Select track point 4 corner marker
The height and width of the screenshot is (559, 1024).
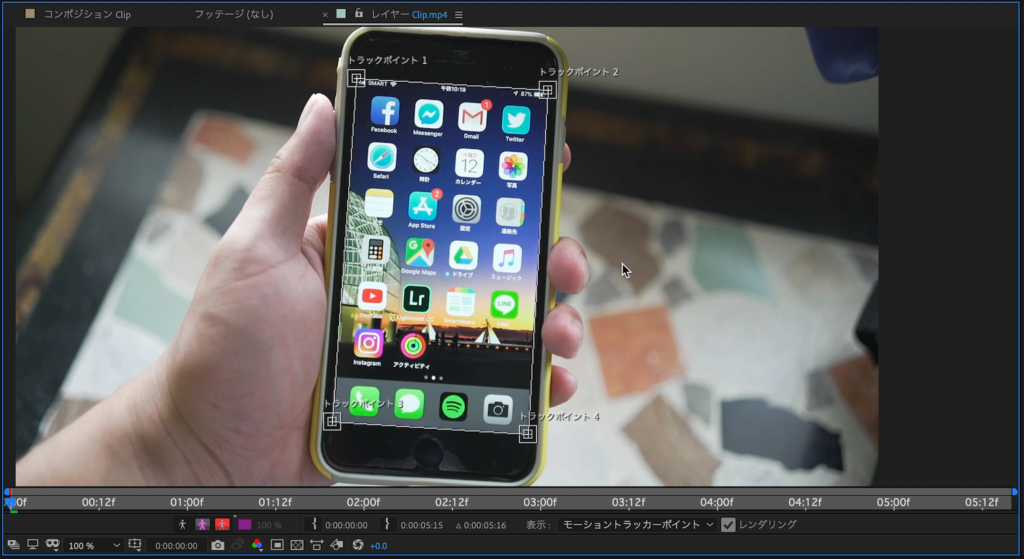click(528, 434)
